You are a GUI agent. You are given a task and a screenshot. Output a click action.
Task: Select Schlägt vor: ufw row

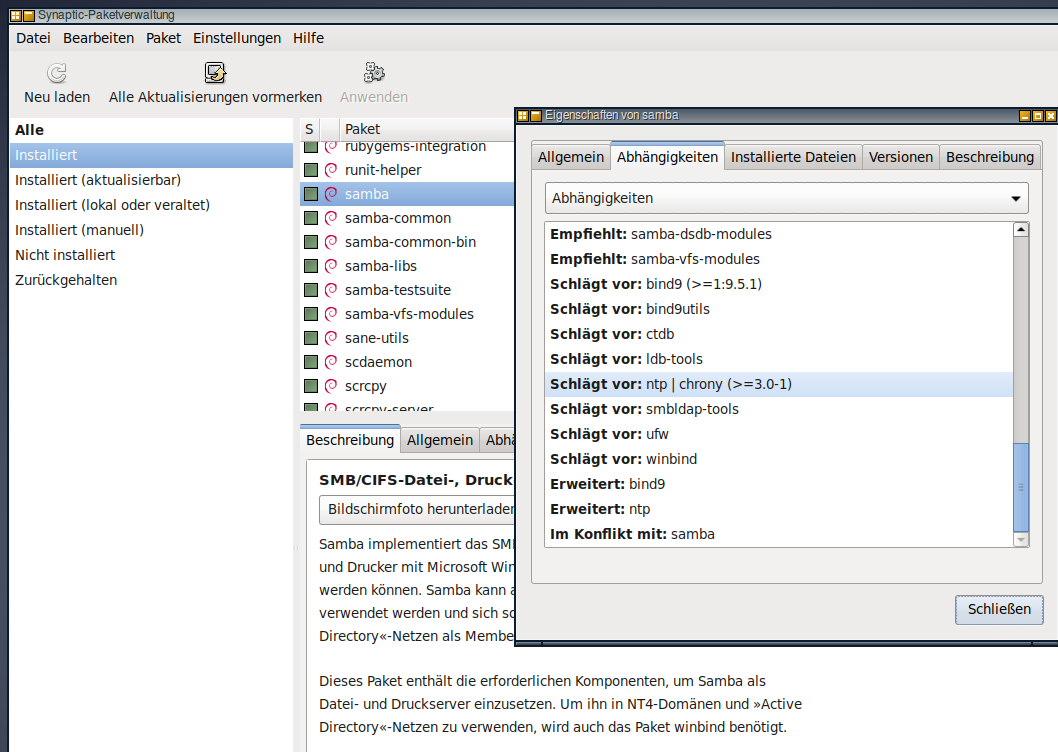pos(779,435)
